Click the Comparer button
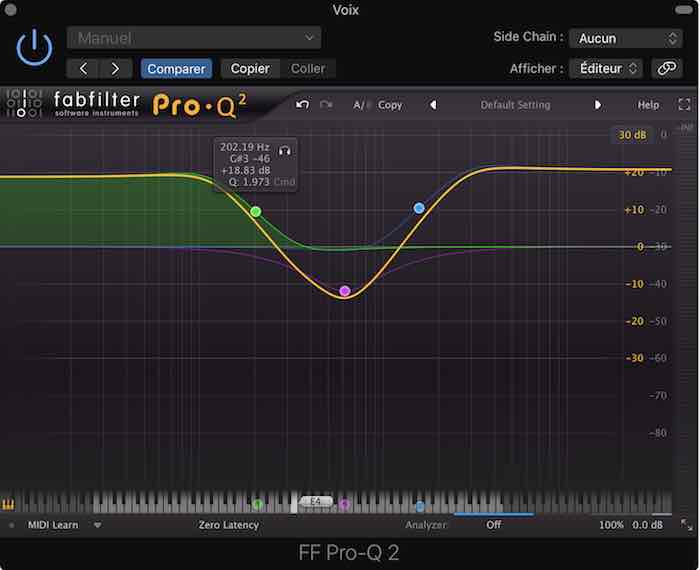Image resolution: width=700 pixels, height=570 pixels. [x=176, y=69]
